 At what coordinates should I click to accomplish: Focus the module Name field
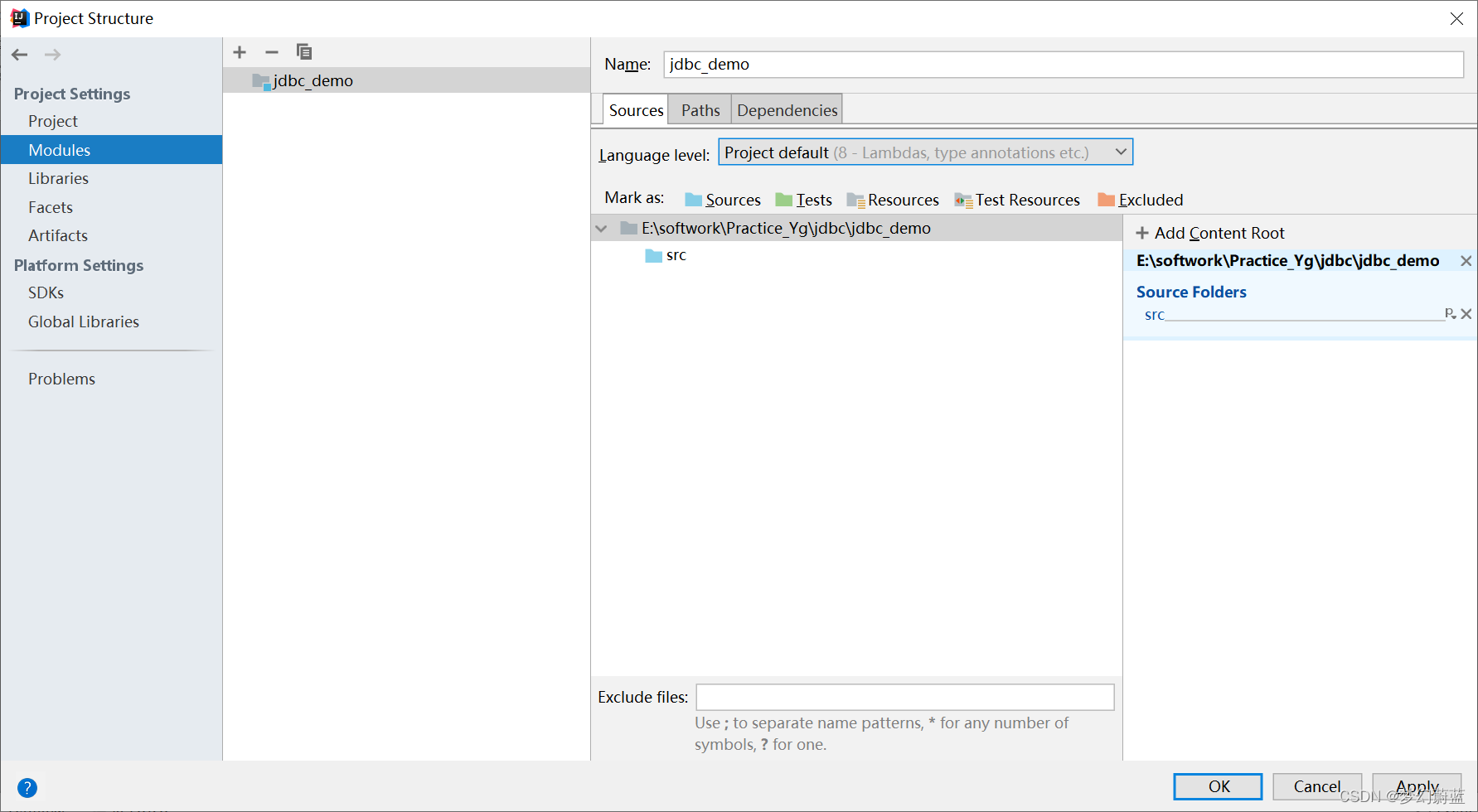(1064, 65)
